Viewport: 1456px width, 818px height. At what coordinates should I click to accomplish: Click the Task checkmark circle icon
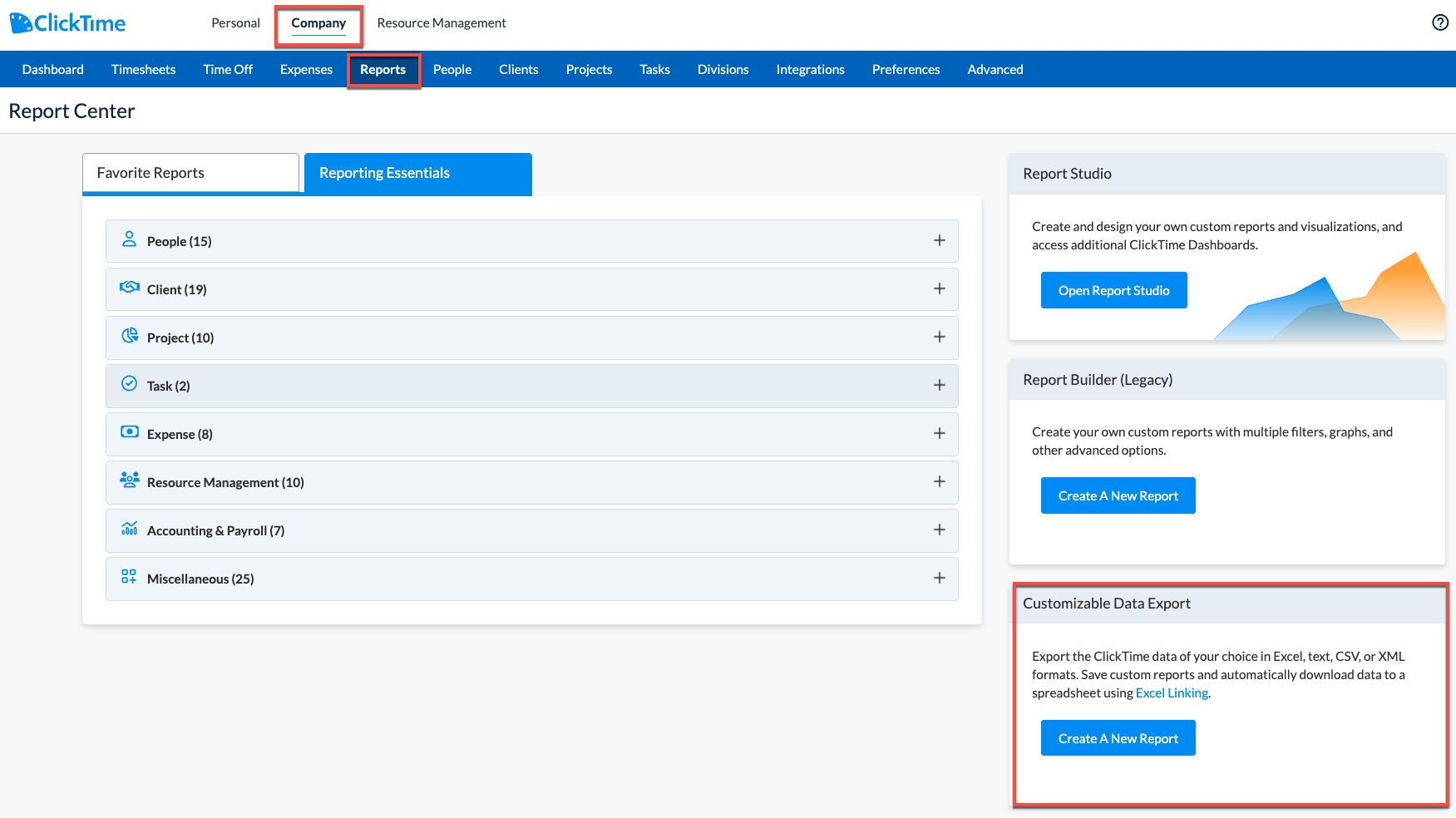(130, 384)
